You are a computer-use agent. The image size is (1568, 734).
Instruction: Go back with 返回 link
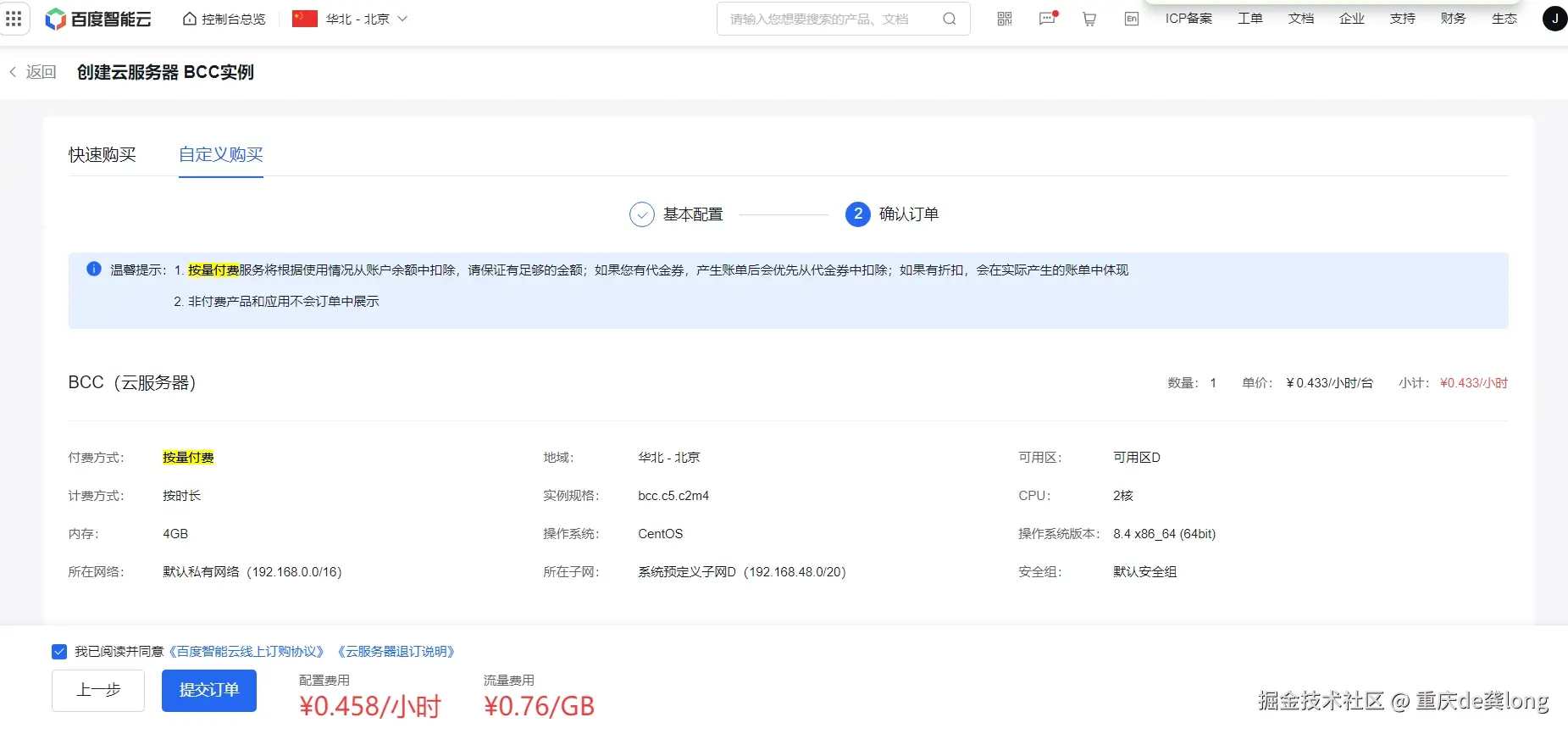(x=33, y=72)
